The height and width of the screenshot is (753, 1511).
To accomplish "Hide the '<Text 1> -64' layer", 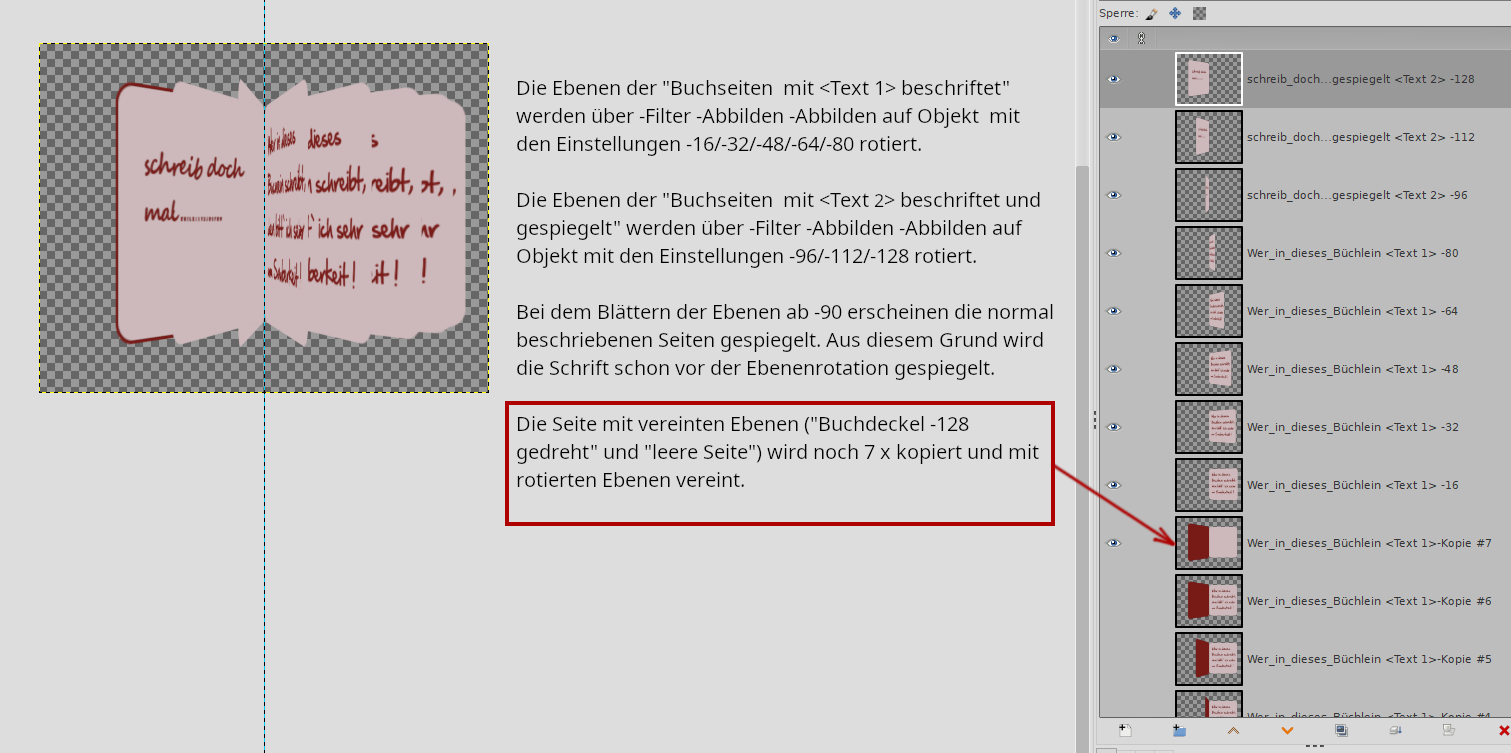I will pos(1113,311).
